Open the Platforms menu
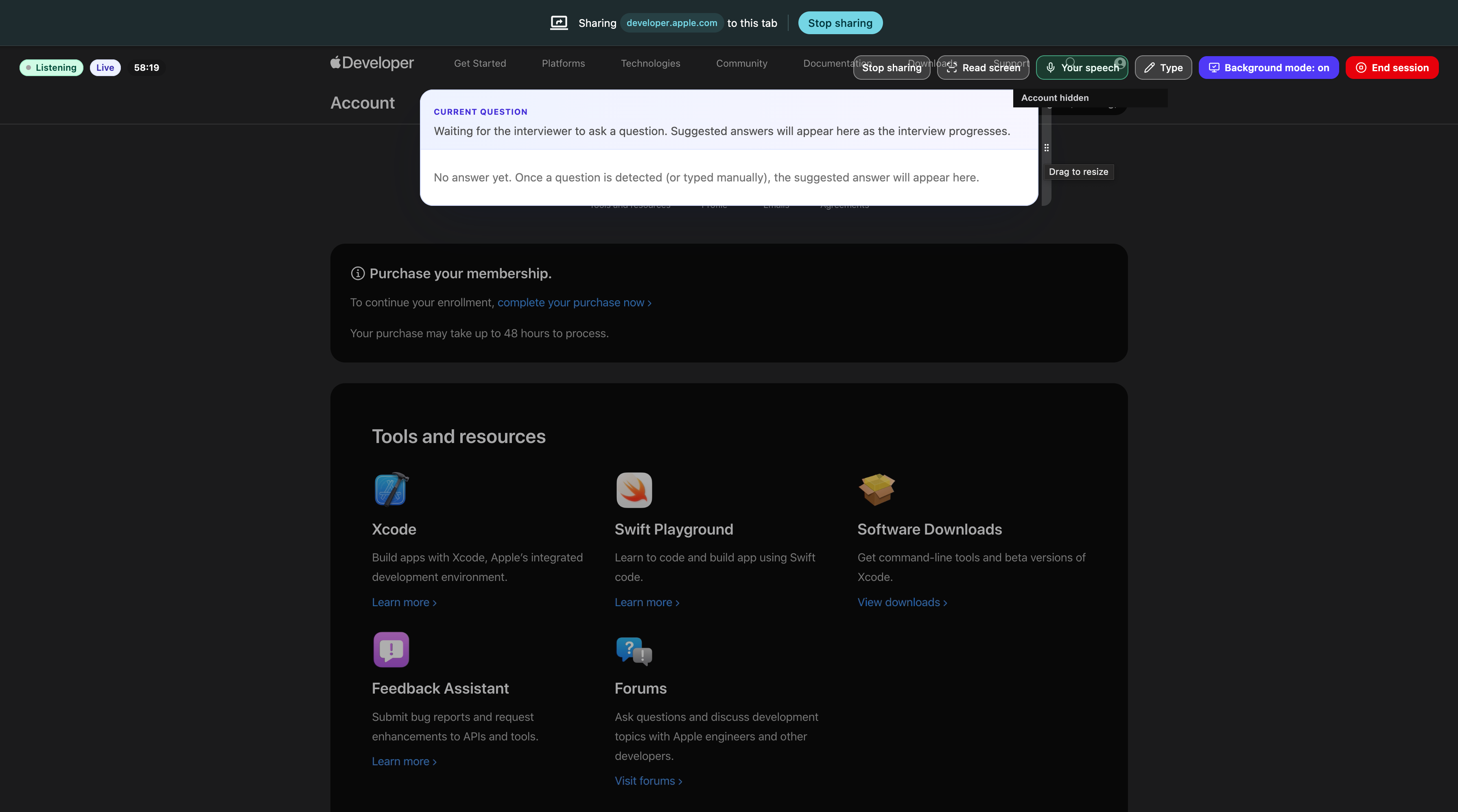This screenshot has height=812, width=1458. 563,63
